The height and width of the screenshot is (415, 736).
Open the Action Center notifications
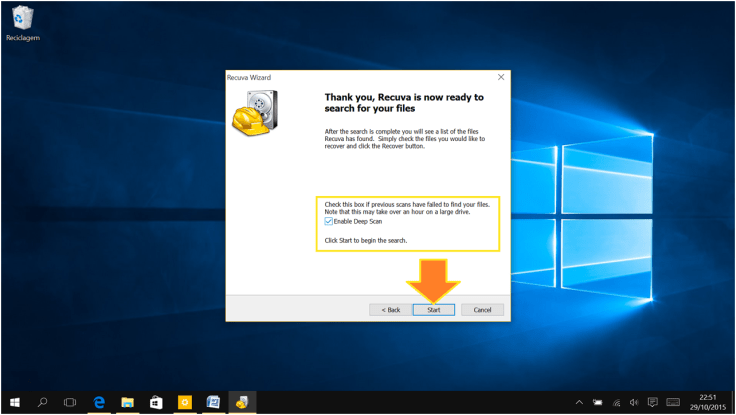(652, 402)
